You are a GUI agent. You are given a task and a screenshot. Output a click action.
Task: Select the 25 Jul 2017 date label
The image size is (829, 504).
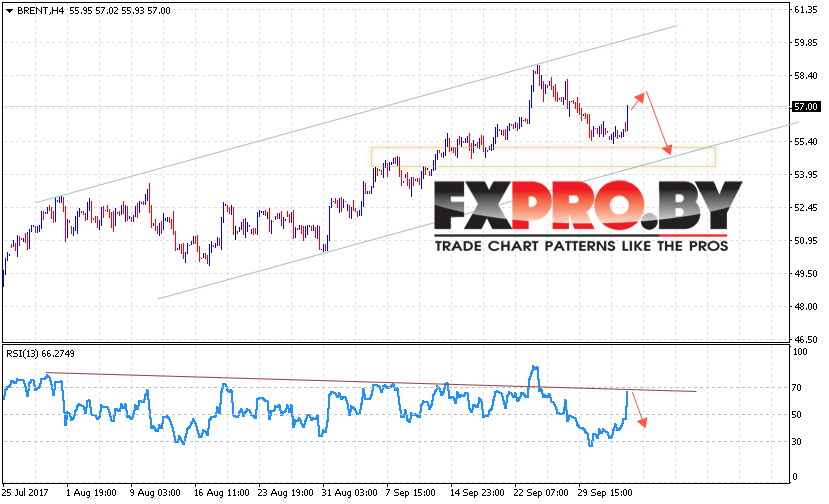pyautogui.click(x=25, y=492)
